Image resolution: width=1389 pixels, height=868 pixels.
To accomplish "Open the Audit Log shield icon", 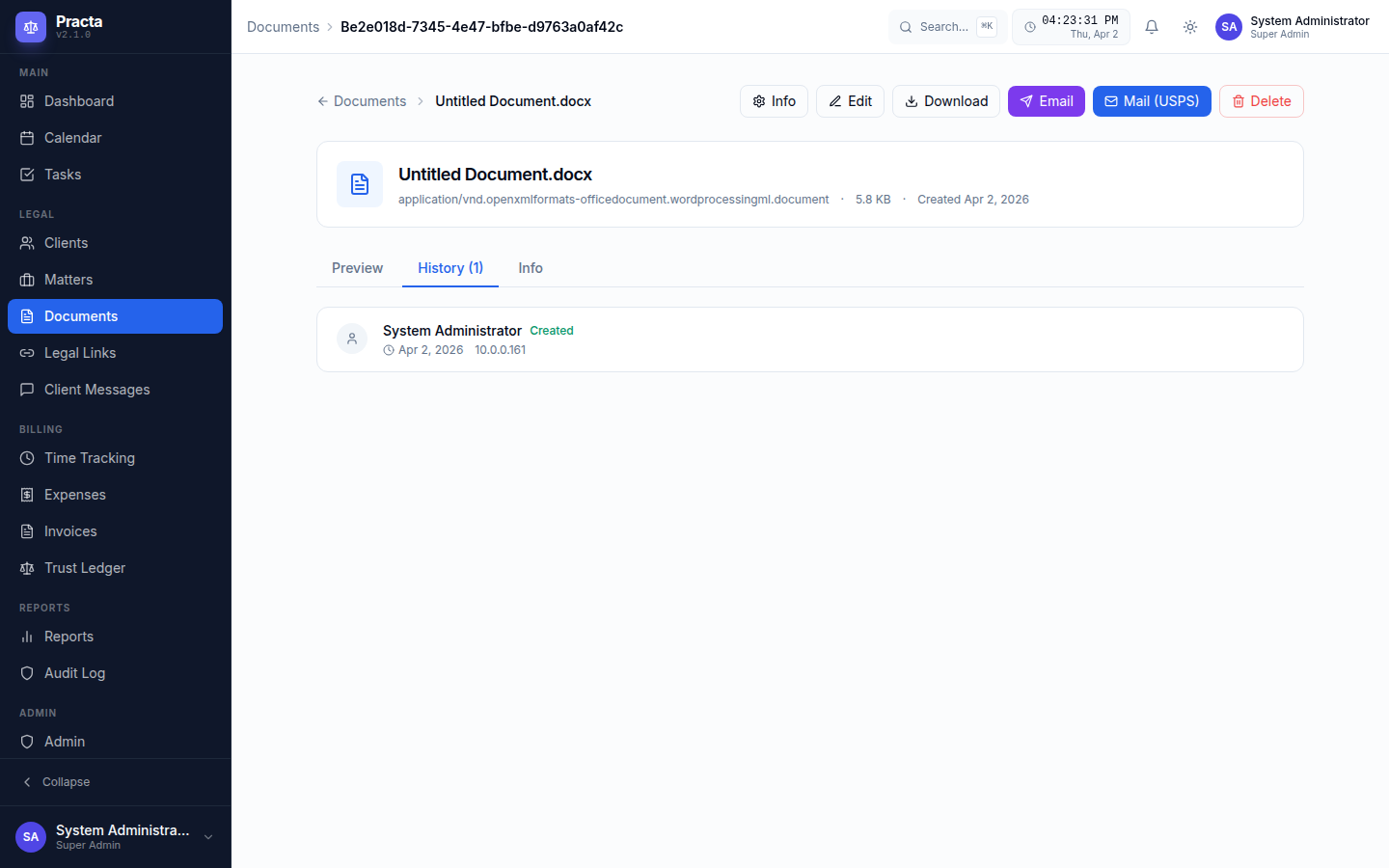I will coord(27,672).
